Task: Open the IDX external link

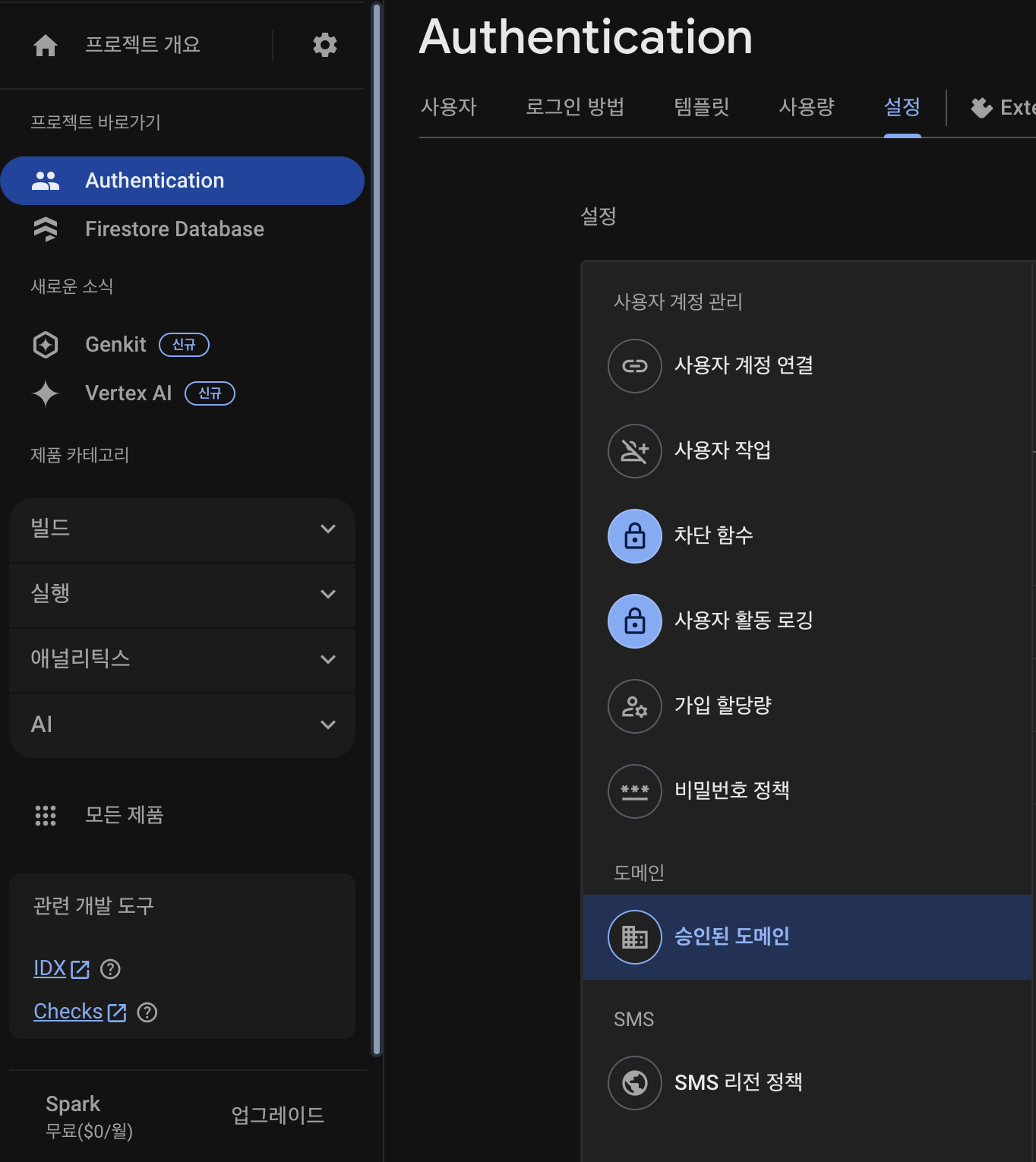Action: 62,968
